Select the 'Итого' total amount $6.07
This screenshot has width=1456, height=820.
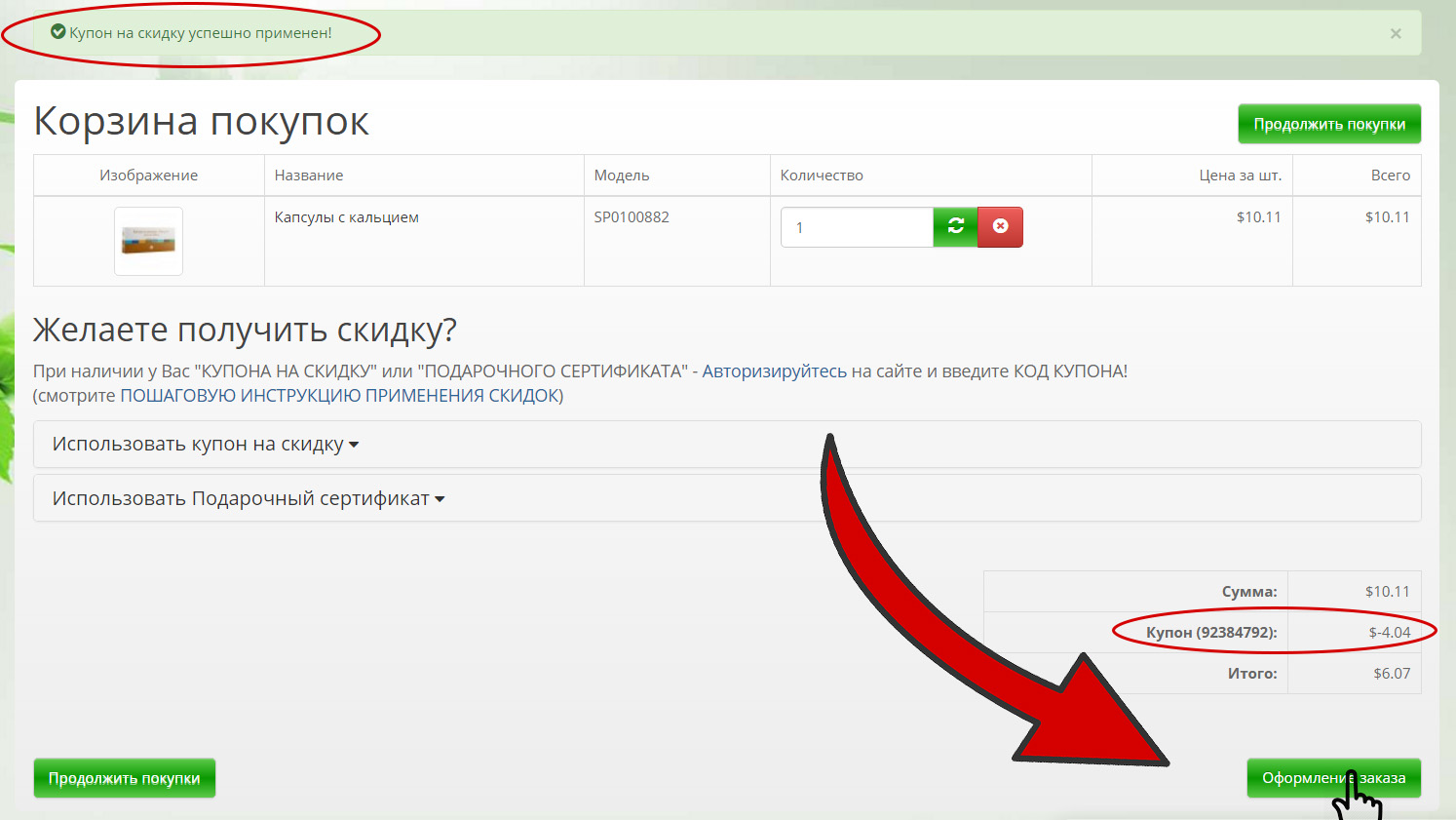[1392, 674]
